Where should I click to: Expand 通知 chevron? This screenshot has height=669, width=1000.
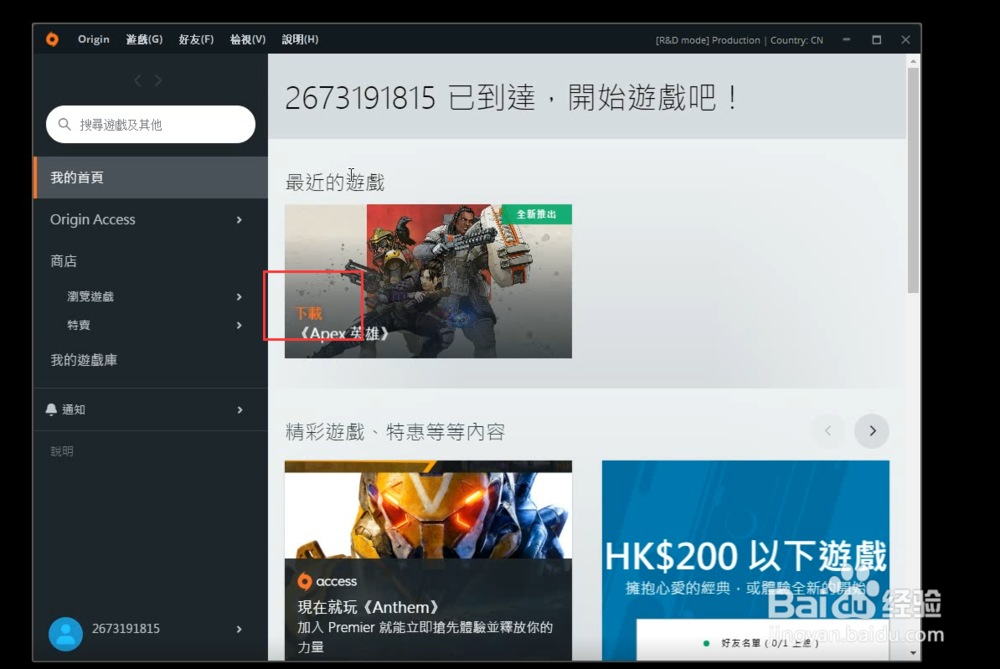coord(240,410)
